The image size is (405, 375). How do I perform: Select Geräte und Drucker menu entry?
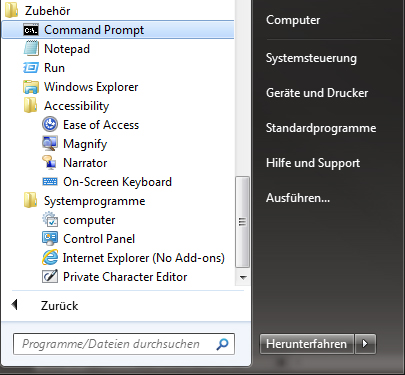coord(317,93)
